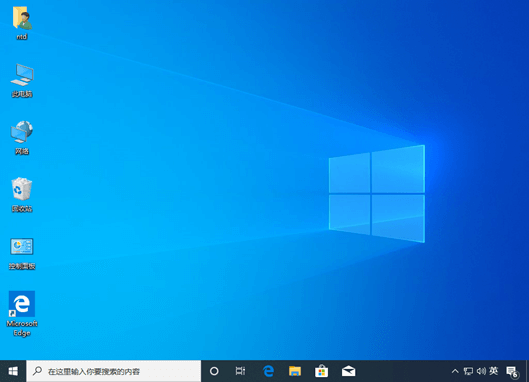Open Cortana from the circle icon
This screenshot has height=382, width=529.
click(214, 371)
